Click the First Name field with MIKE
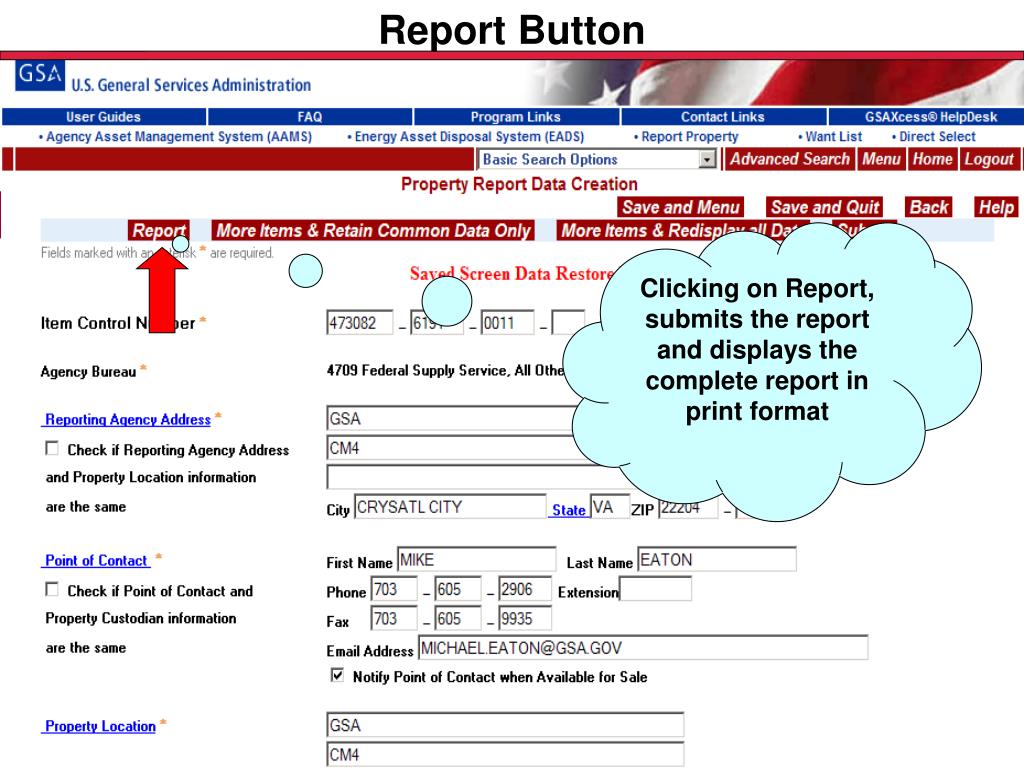The image size is (1024, 768). click(476, 560)
